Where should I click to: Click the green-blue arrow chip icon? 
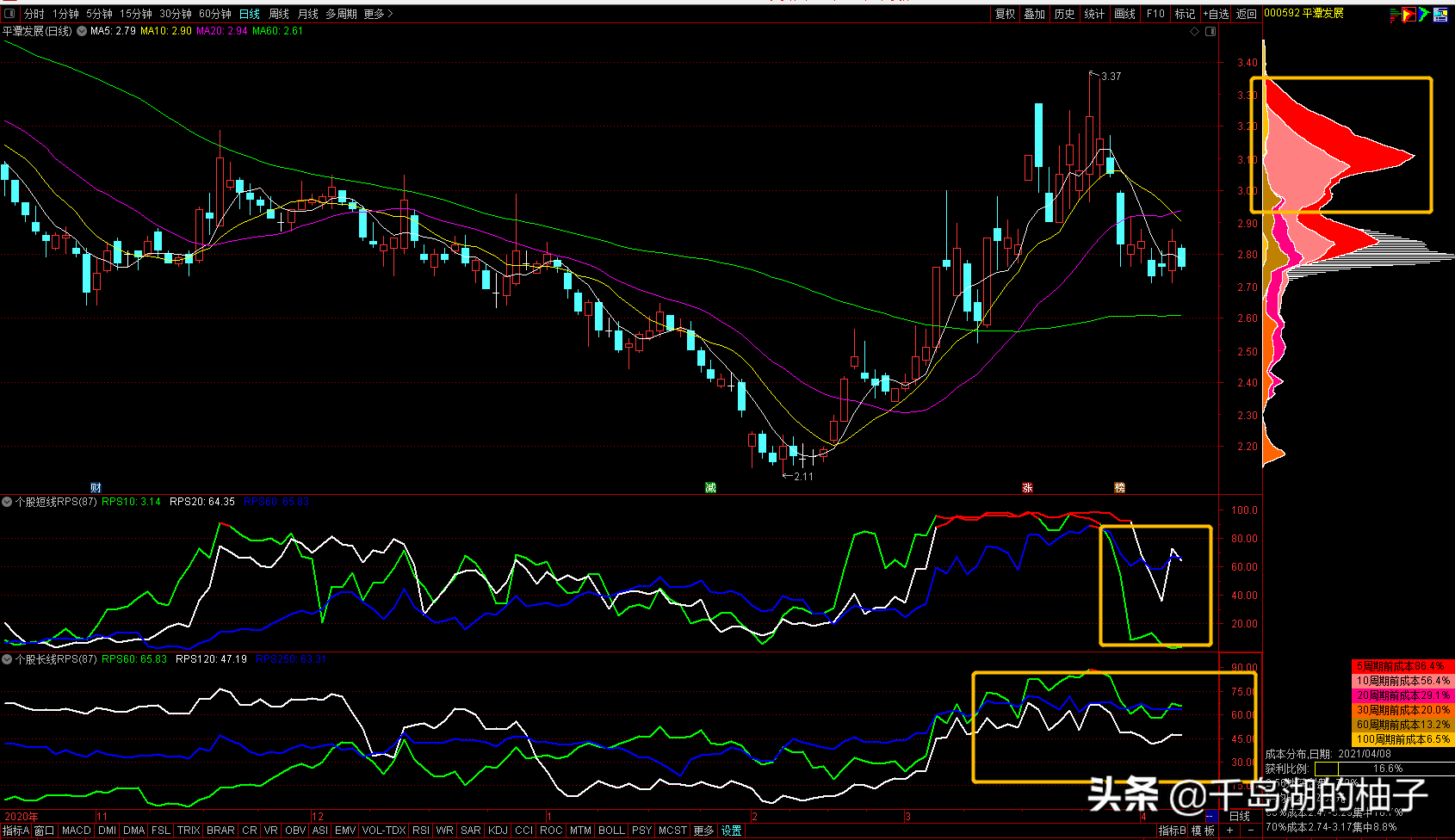pos(1424,14)
